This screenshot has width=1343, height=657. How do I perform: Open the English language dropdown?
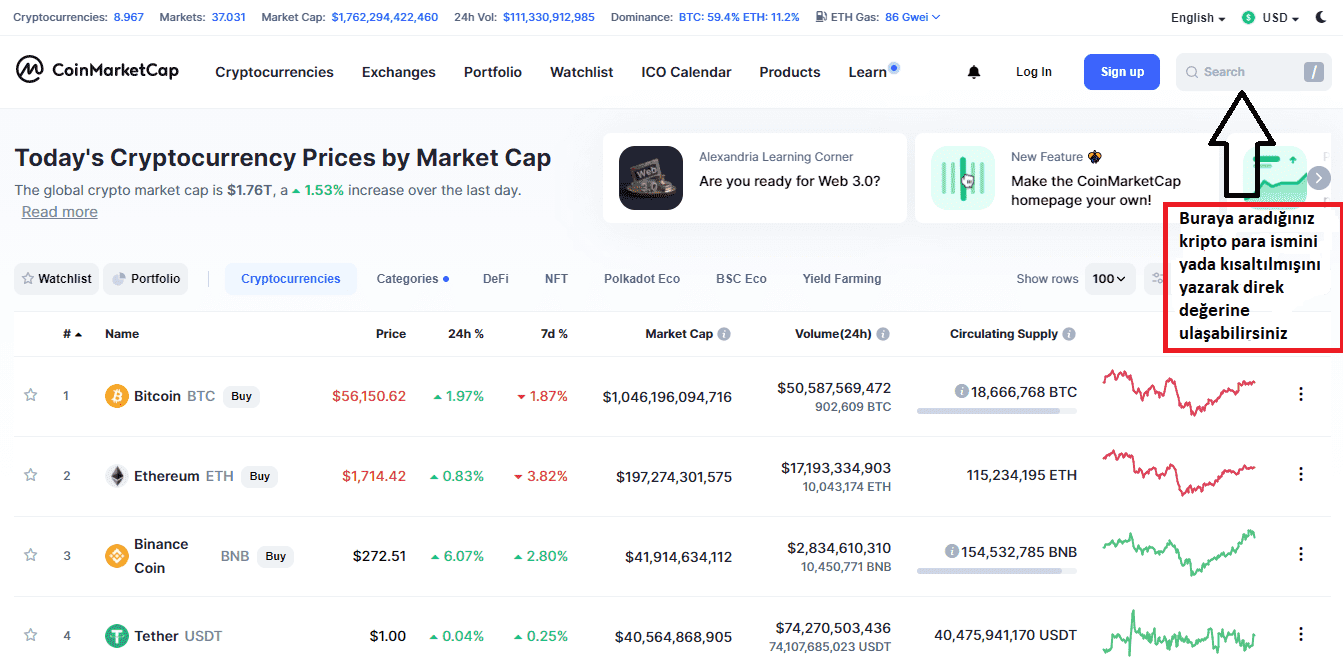[1198, 18]
